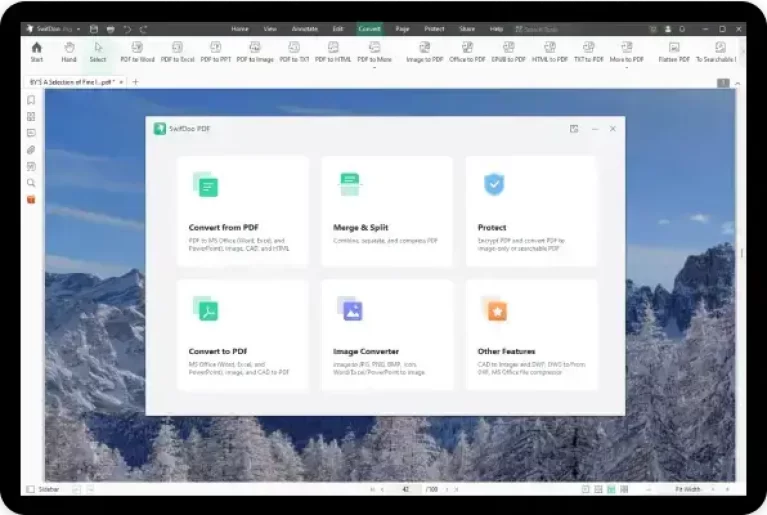Image resolution: width=767 pixels, height=515 pixels.
Task: Open the SwifDoo Pro app menu arrow
Action: click(x=78, y=29)
